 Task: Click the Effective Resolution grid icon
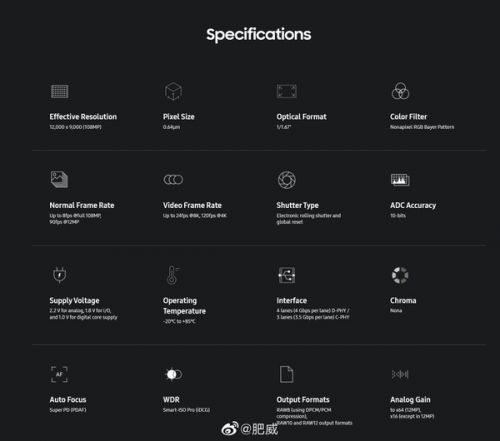point(60,91)
